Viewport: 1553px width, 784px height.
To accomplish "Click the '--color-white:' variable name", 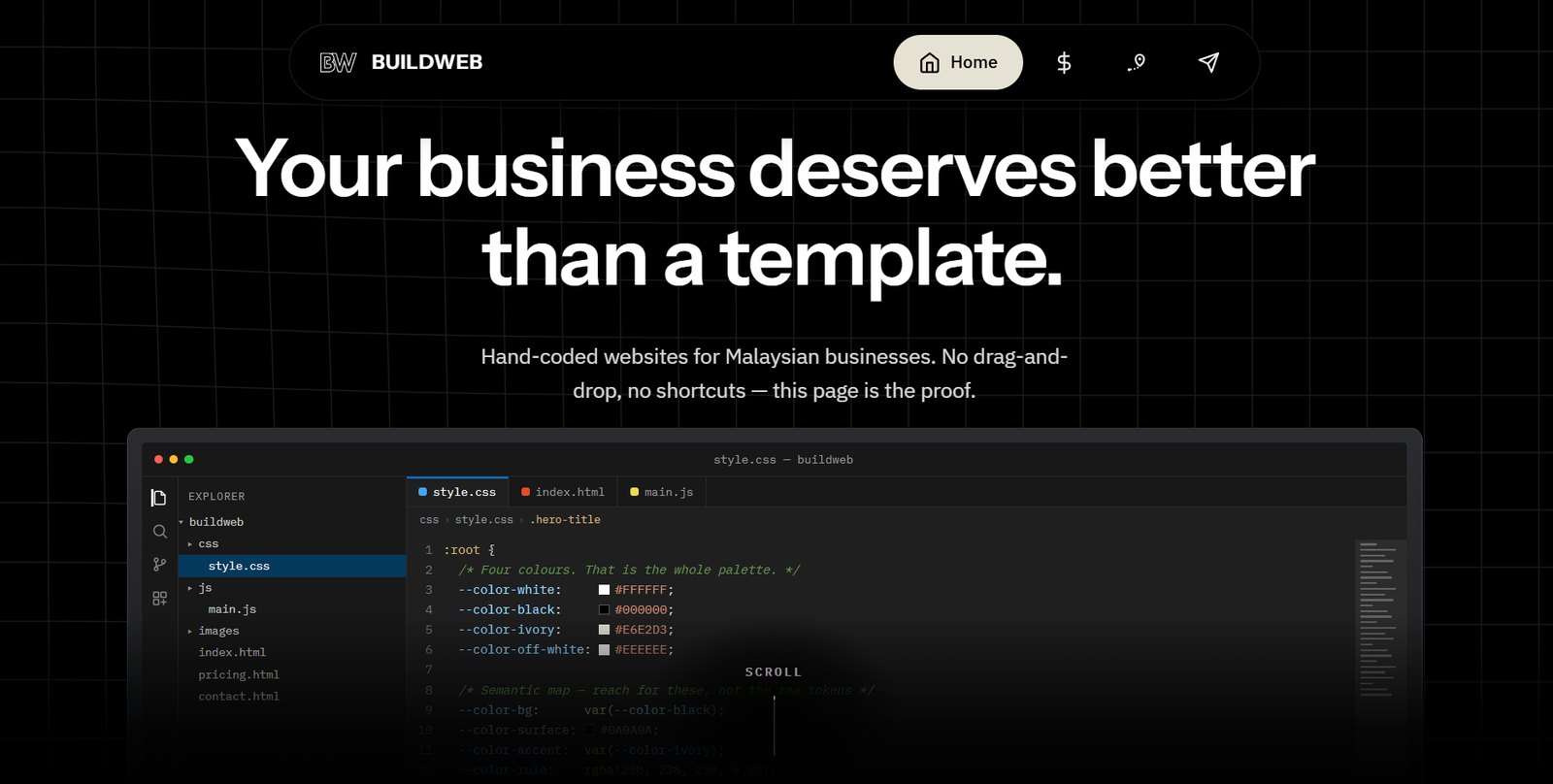I will (510, 590).
